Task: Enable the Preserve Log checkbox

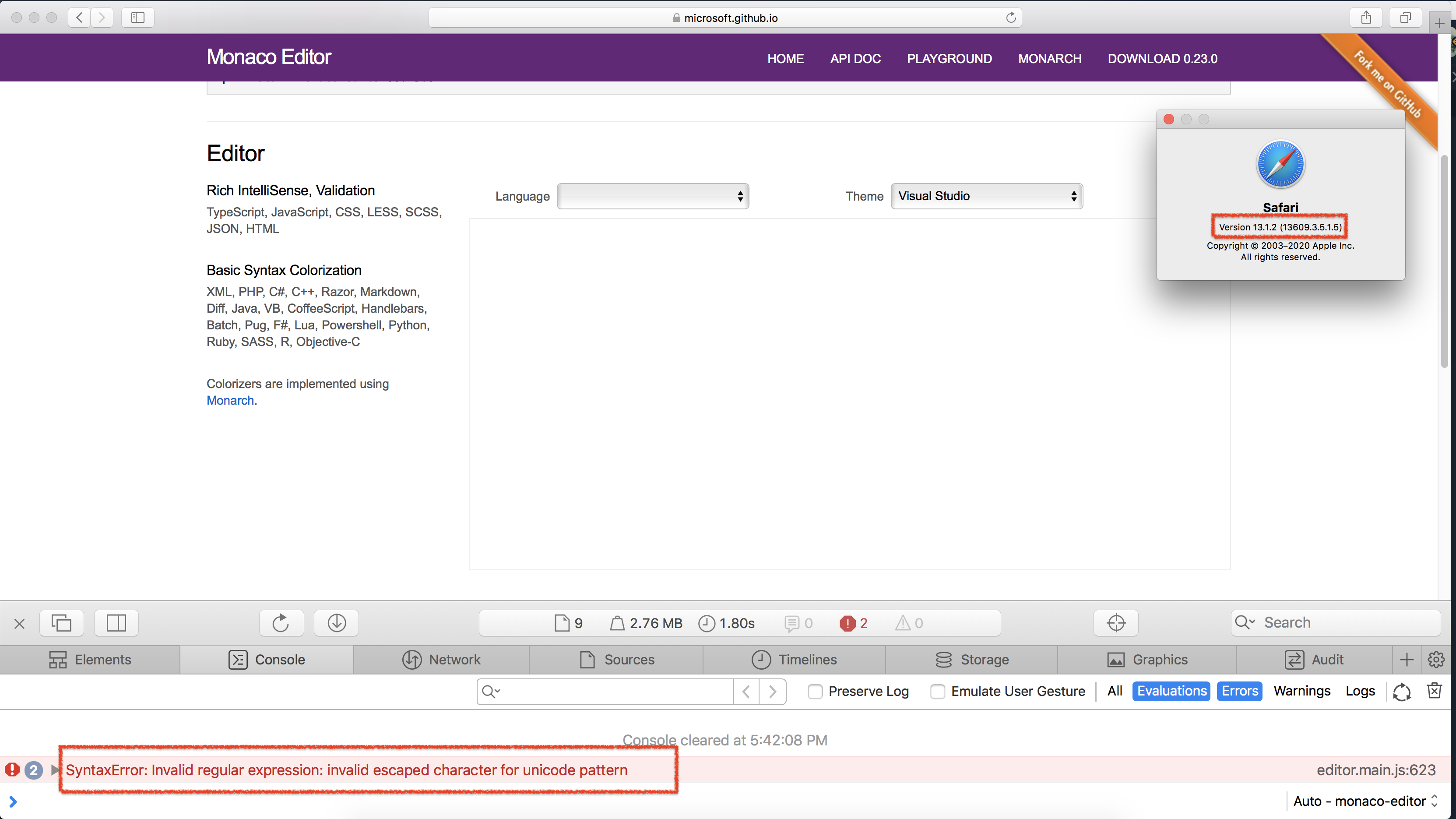Action: point(815,691)
